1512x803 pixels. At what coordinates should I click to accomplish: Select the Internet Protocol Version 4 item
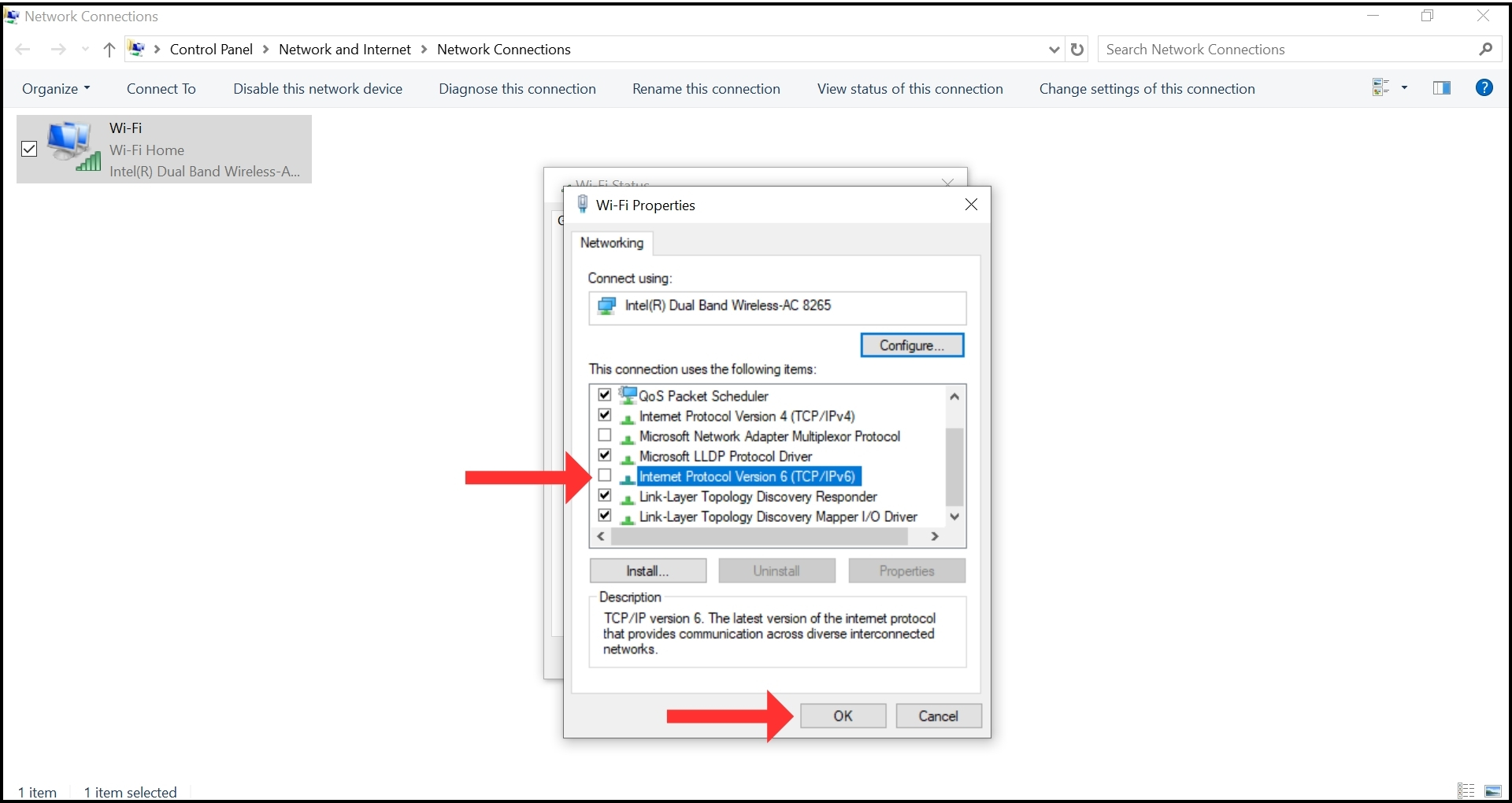tap(747, 416)
